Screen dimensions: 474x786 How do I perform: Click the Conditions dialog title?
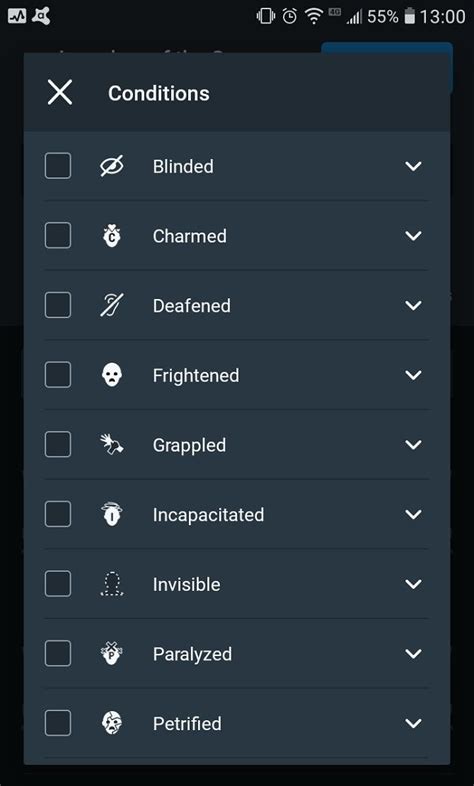(x=159, y=93)
